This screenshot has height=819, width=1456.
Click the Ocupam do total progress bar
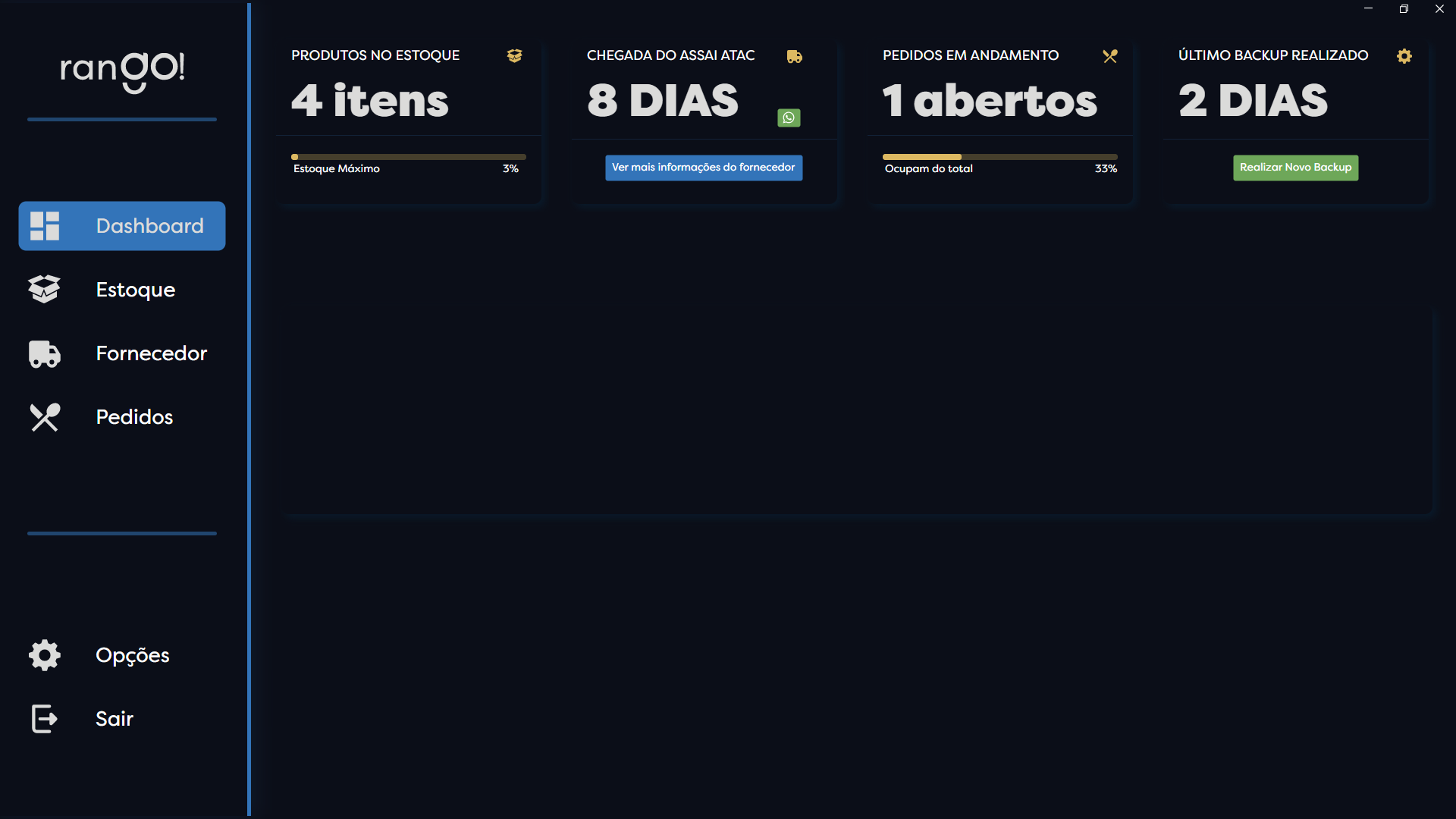click(999, 156)
